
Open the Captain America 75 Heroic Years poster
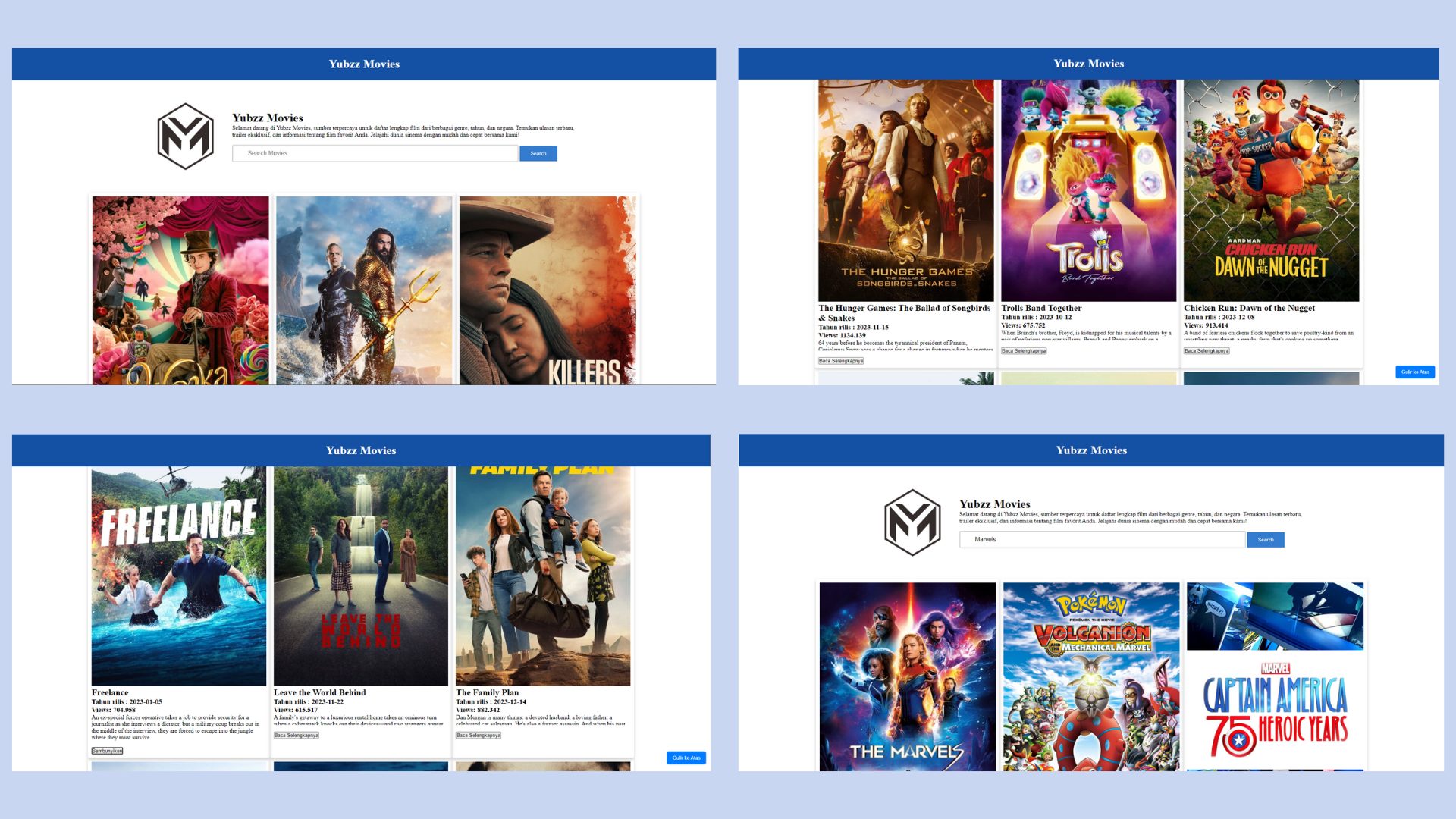(x=1275, y=676)
